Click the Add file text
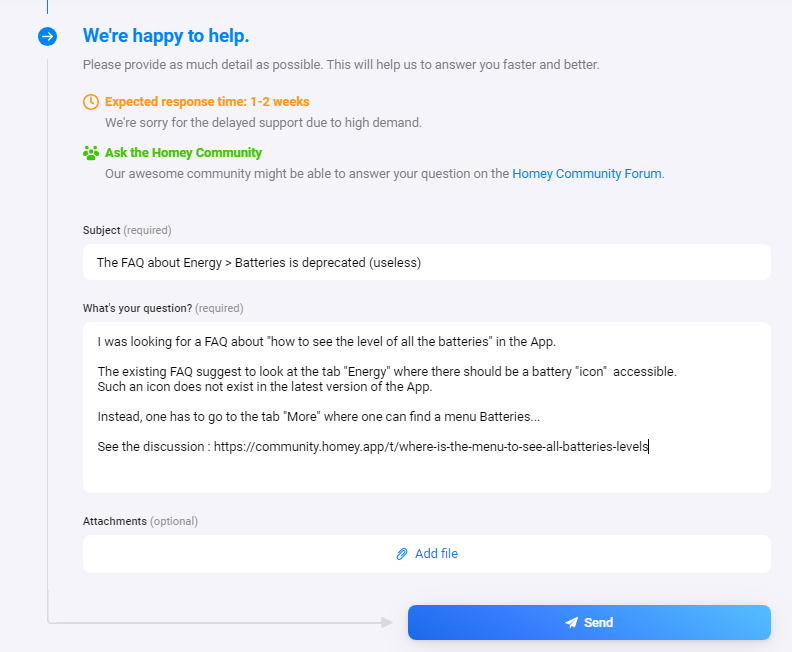This screenshot has height=652, width=792. [x=436, y=553]
